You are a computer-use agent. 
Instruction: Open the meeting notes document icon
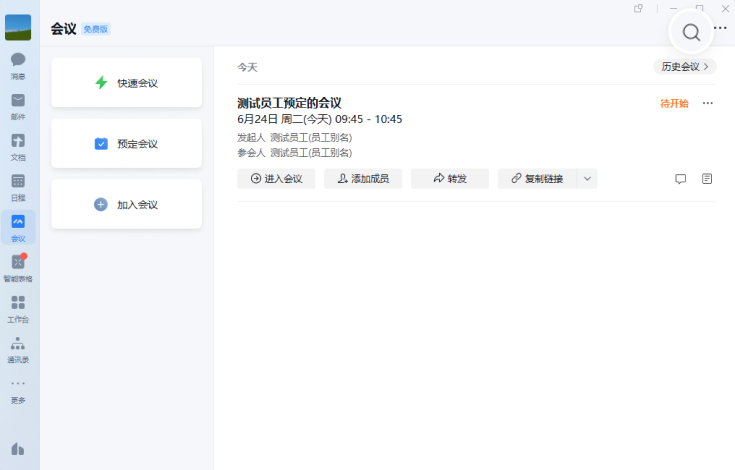[x=707, y=179]
